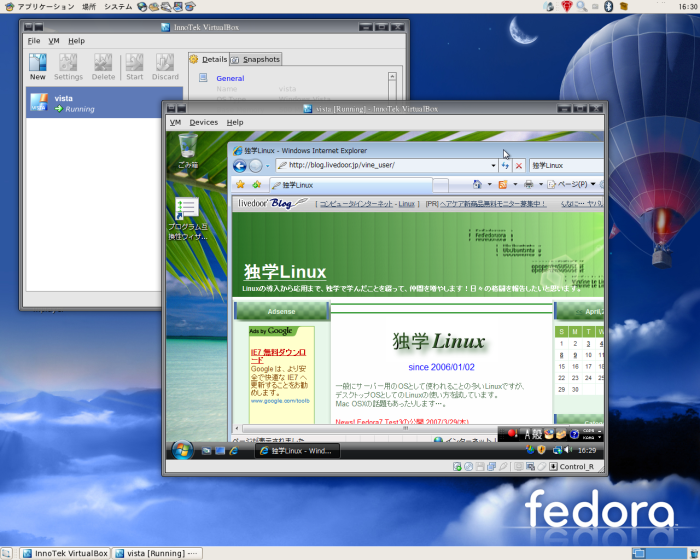Open the recent pages dropdown arrow
Viewport: 700px width, 560px height.
click(267, 166)
